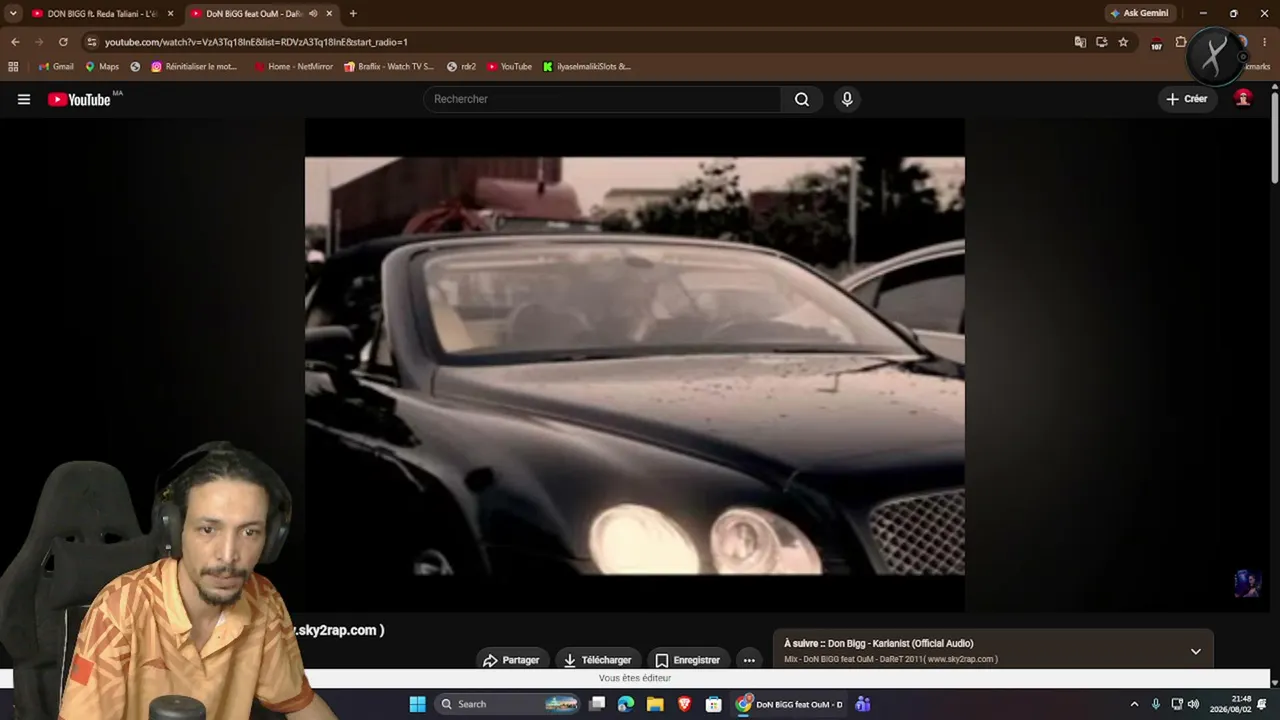Focus the Rechercher search field
Screen dimensions: 1280x720
603,99
